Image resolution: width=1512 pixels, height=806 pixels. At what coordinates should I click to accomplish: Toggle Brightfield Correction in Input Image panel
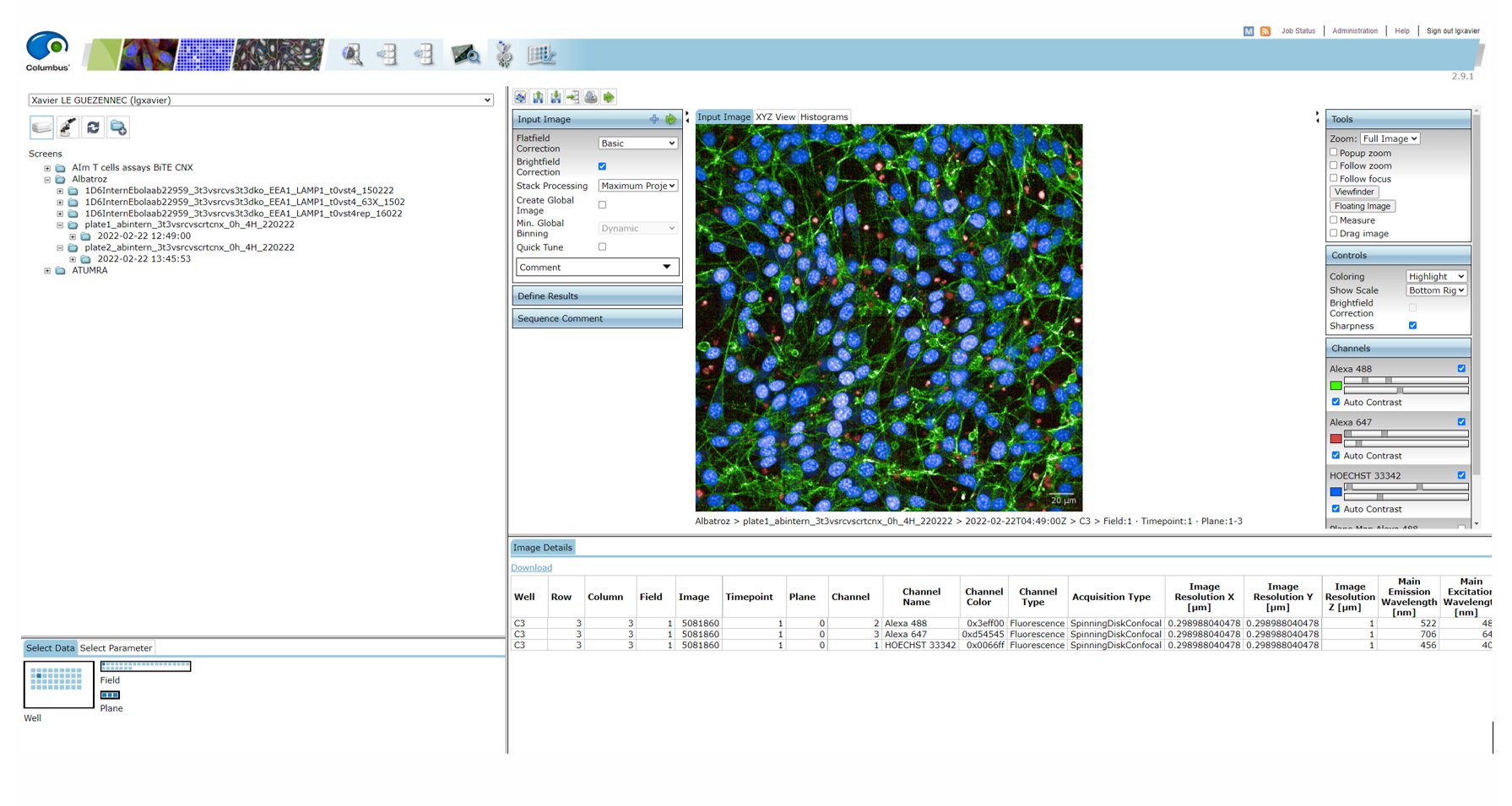pos(602,166)
